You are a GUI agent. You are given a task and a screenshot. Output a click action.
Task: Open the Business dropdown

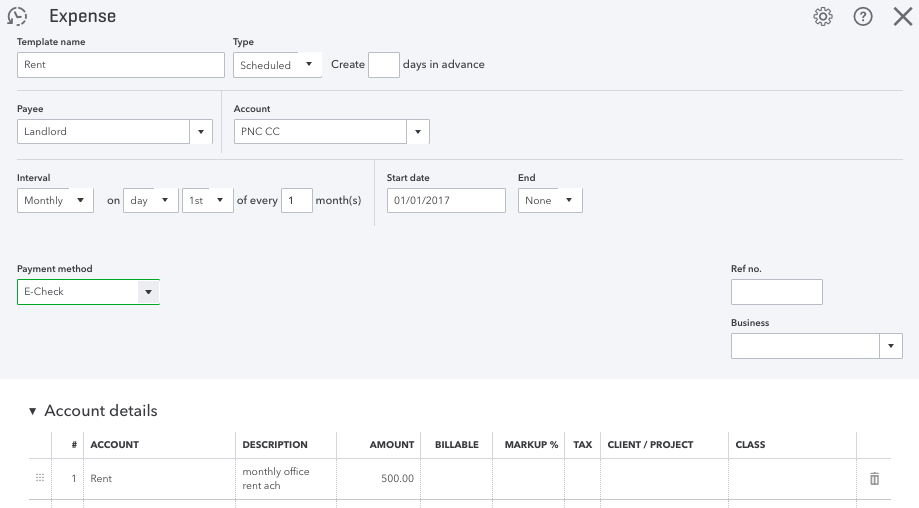click(x=890, y=346)
